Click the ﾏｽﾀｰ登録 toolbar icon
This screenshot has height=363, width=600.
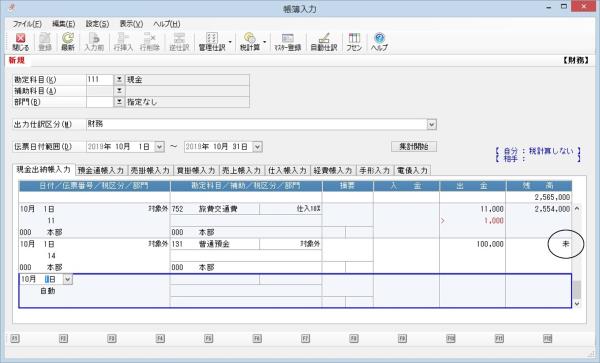click(287, 42)
